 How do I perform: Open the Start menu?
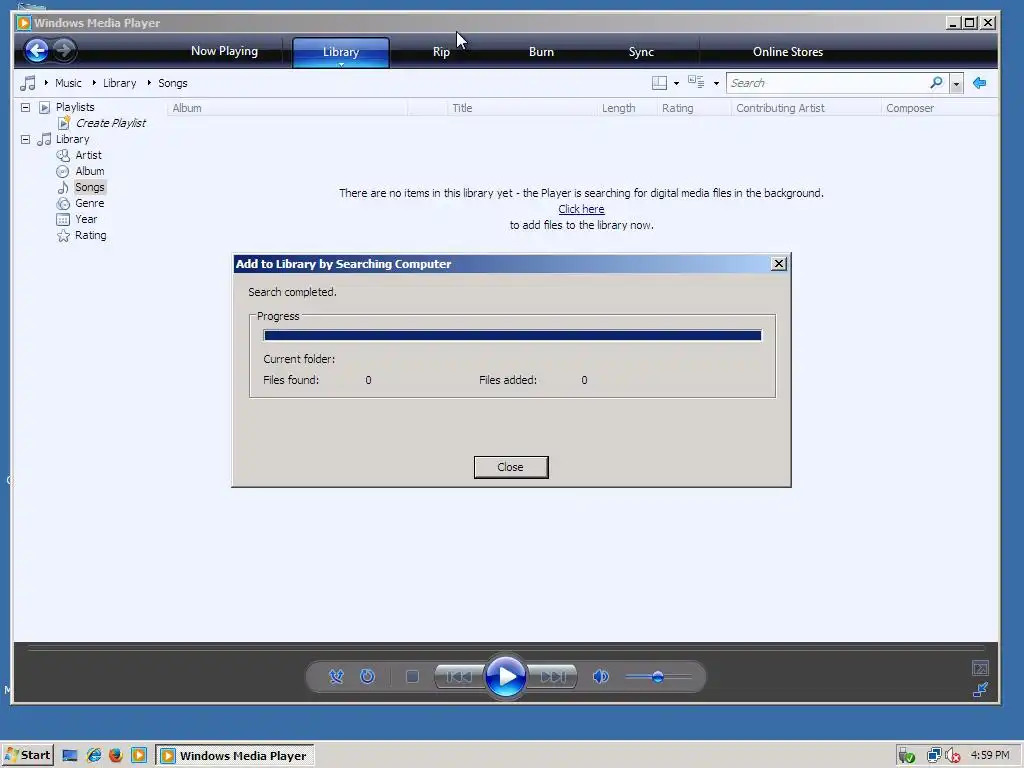pyautogui.click(x=27, y=755)
